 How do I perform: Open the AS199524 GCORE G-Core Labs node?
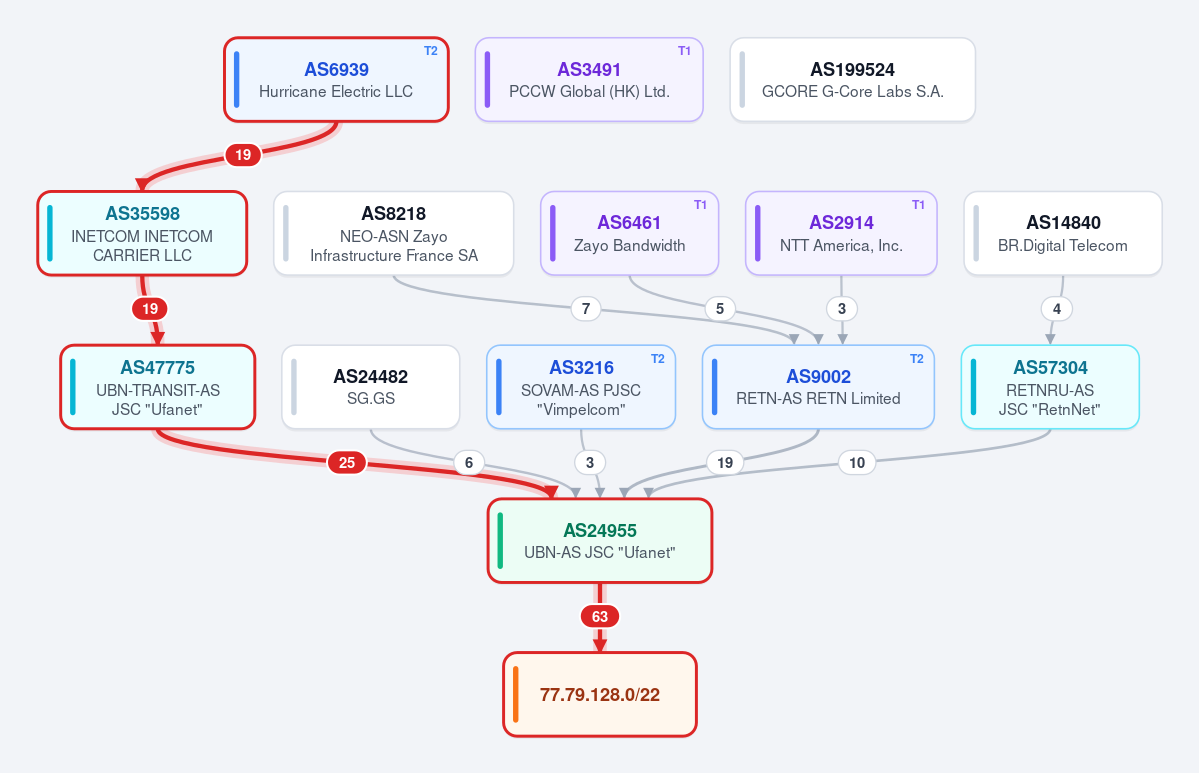coord(853,80)
